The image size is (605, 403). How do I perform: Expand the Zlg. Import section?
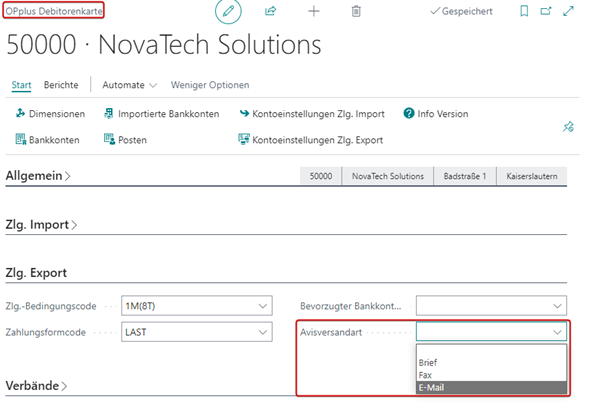[41, 224]
